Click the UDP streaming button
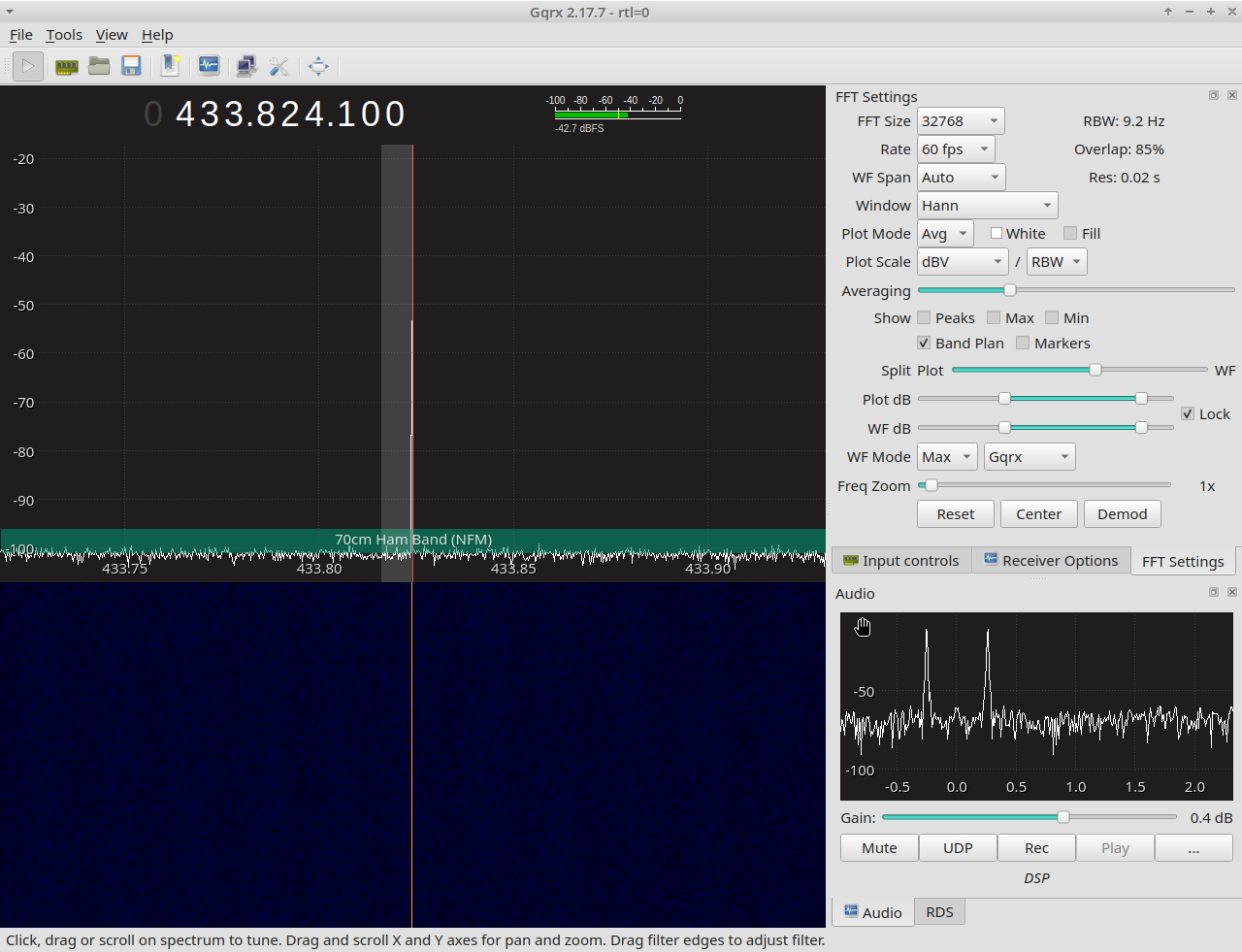 959,848
